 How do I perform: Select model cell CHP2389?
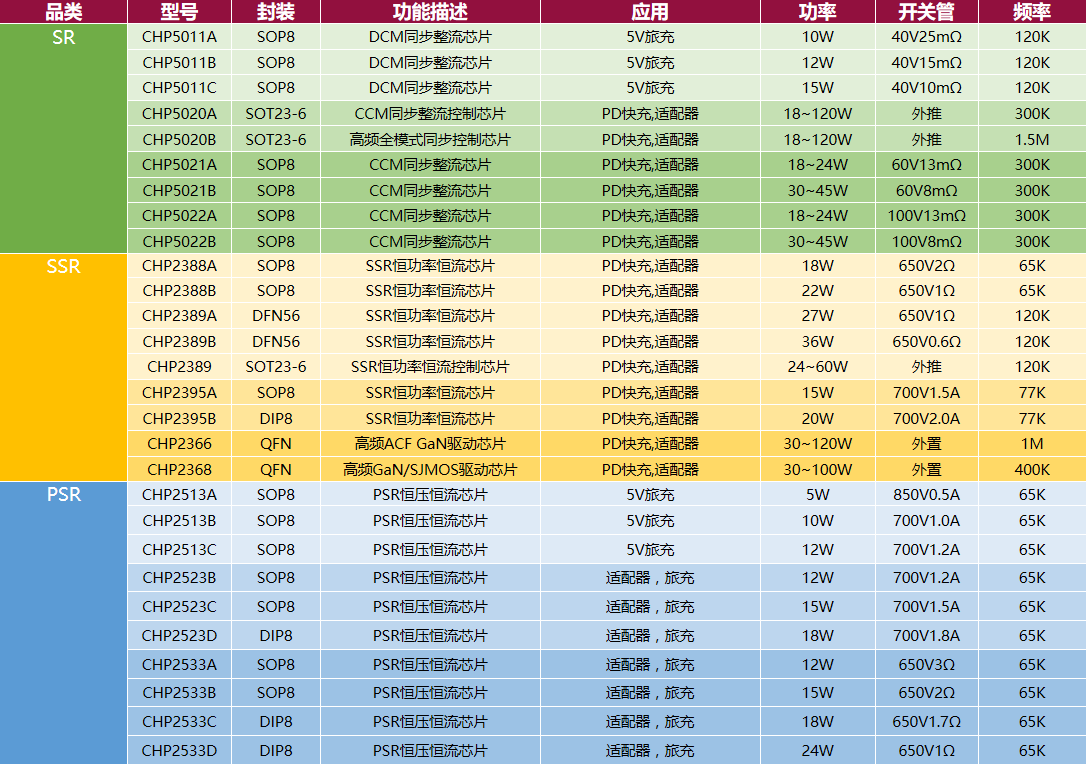click(180, 367)
